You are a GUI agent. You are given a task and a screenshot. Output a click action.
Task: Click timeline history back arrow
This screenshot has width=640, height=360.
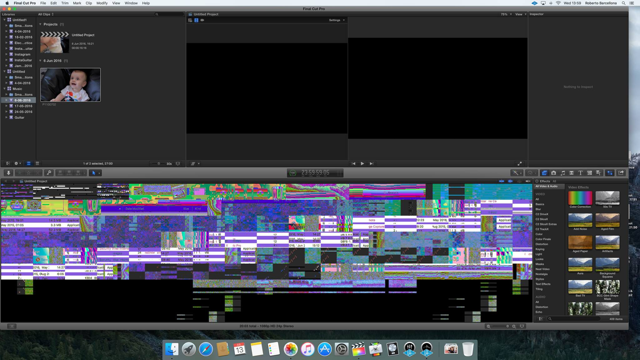(x=6, y=181)
